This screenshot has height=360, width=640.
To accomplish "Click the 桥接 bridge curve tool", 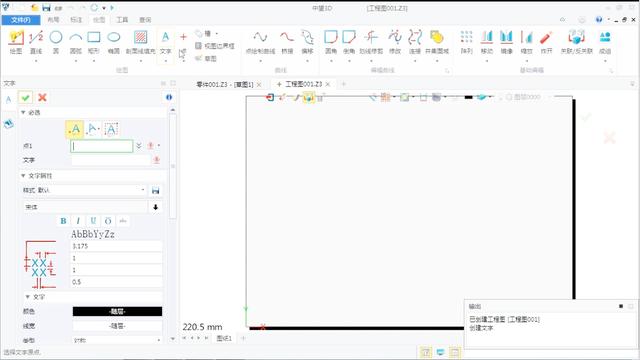I will [287, 42].
